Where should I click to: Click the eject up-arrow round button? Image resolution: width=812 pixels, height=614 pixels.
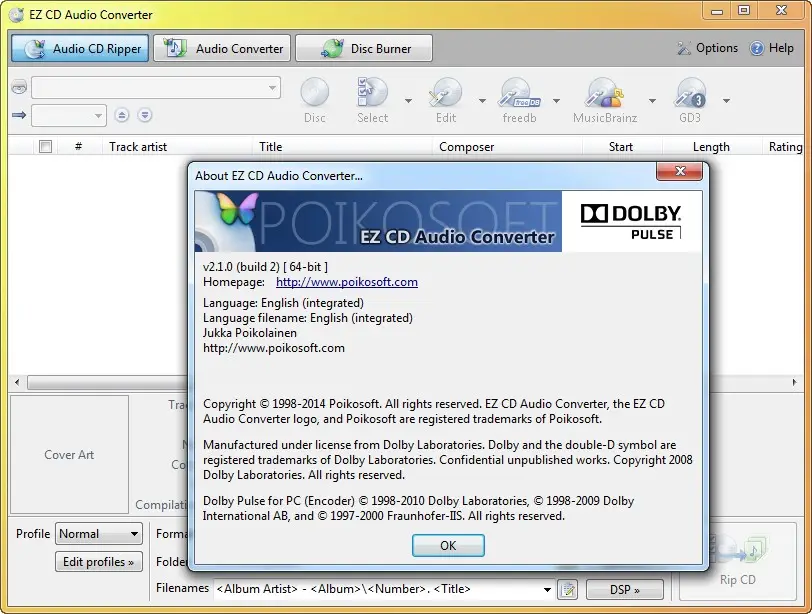122,115
